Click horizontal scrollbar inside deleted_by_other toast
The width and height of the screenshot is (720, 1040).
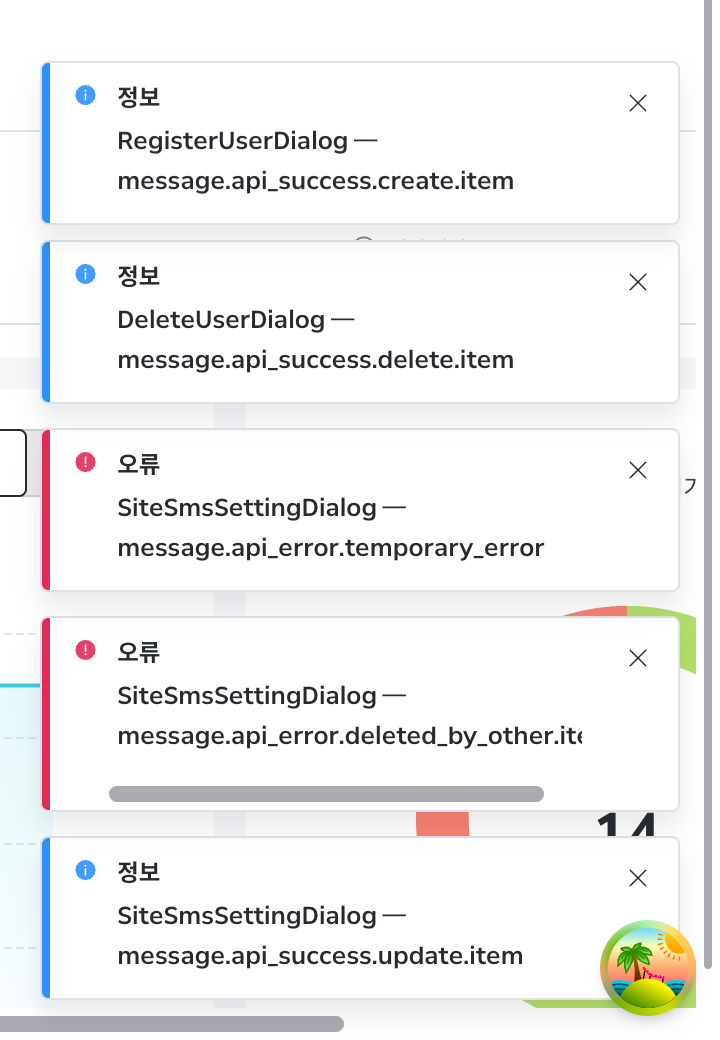[326, 794]
